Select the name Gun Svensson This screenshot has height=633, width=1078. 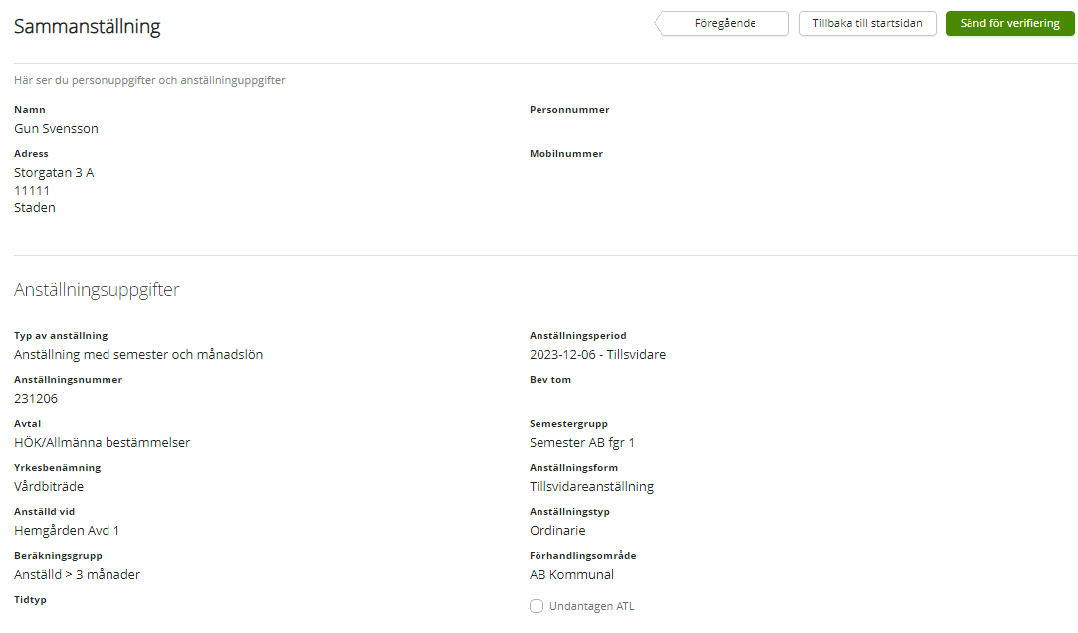coord(56,129)
